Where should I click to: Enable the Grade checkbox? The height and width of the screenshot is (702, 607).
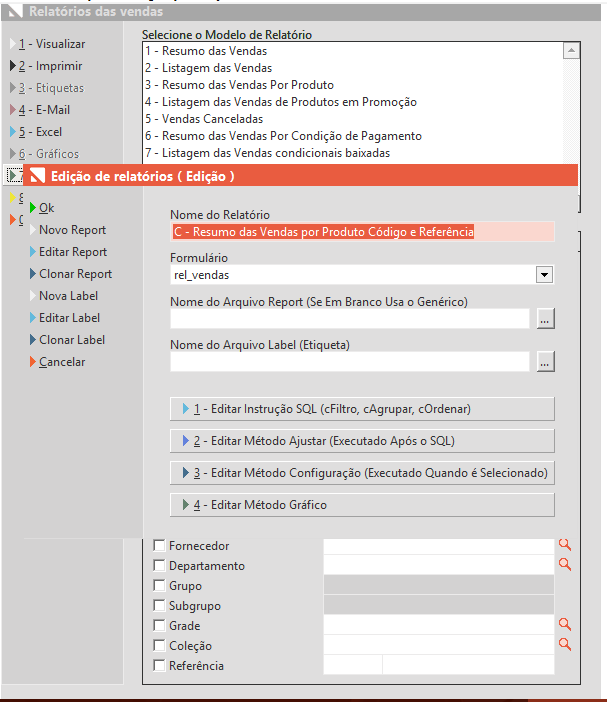pyautogui.click(x=159, y=625)
